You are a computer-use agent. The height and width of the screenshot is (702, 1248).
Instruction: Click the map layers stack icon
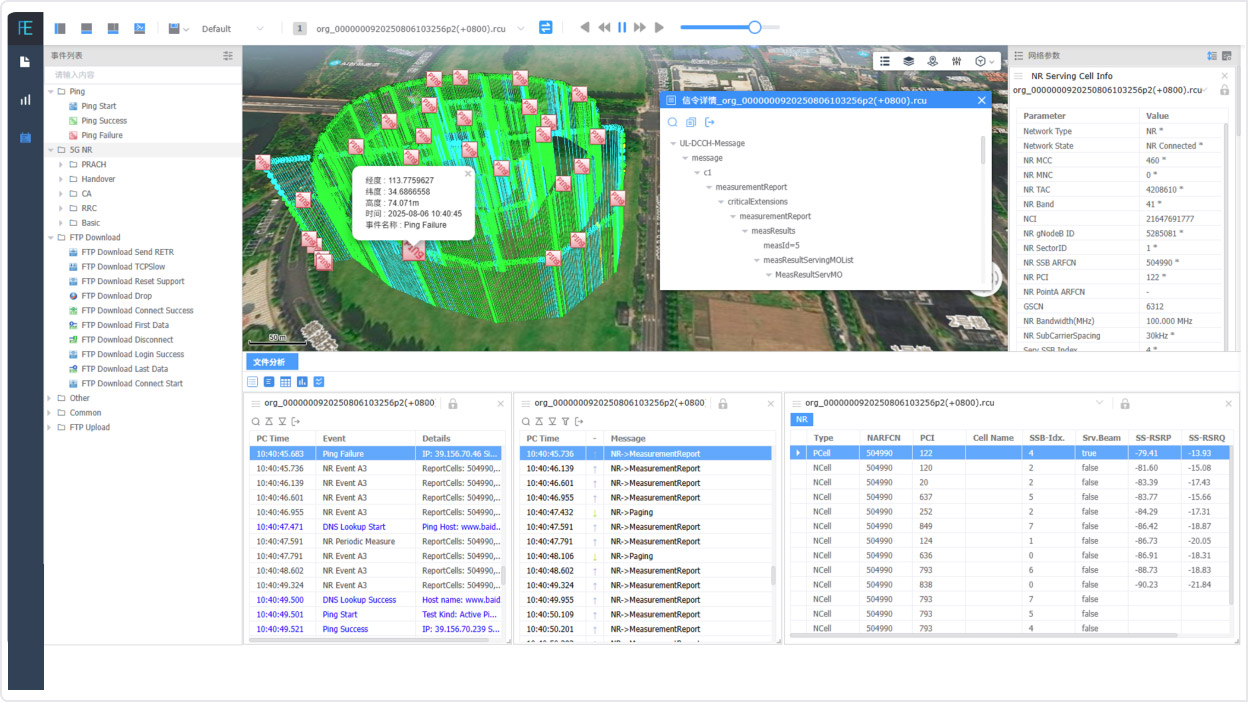908,61
